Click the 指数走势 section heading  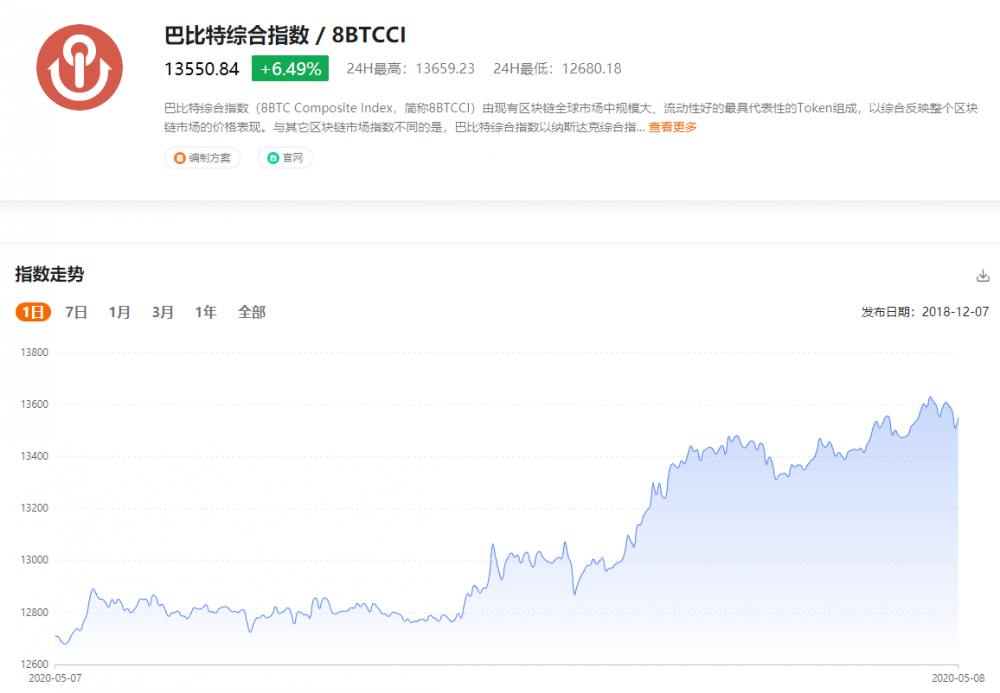click(49, 274)
